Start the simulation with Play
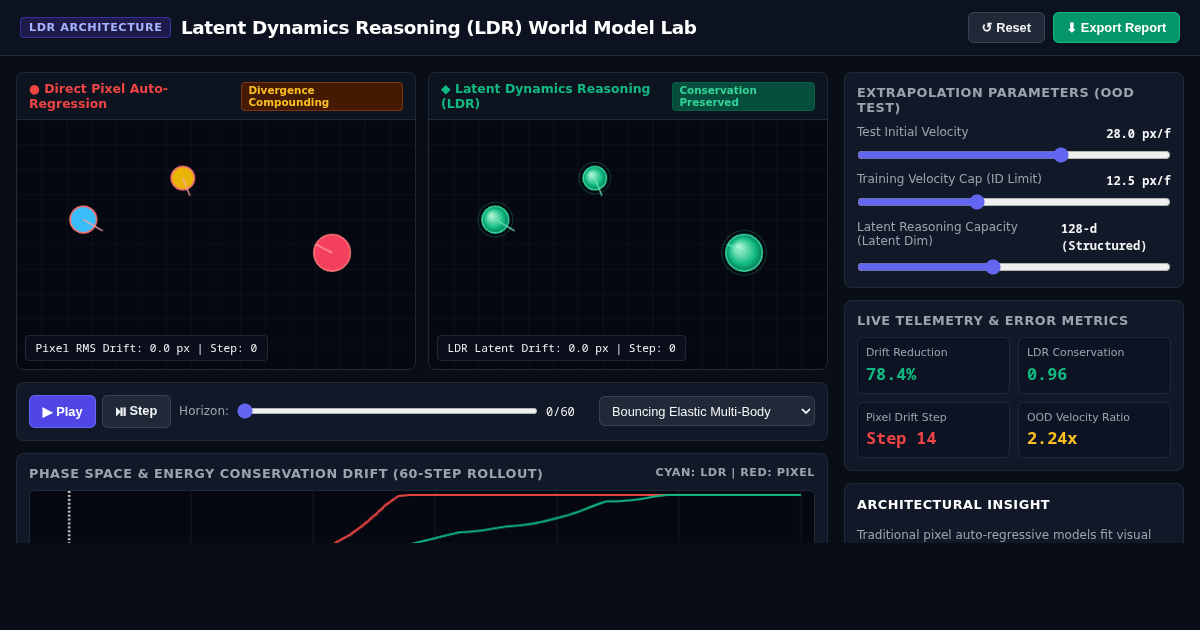This screenshot has width=1200, height=630. coord(62,411)
